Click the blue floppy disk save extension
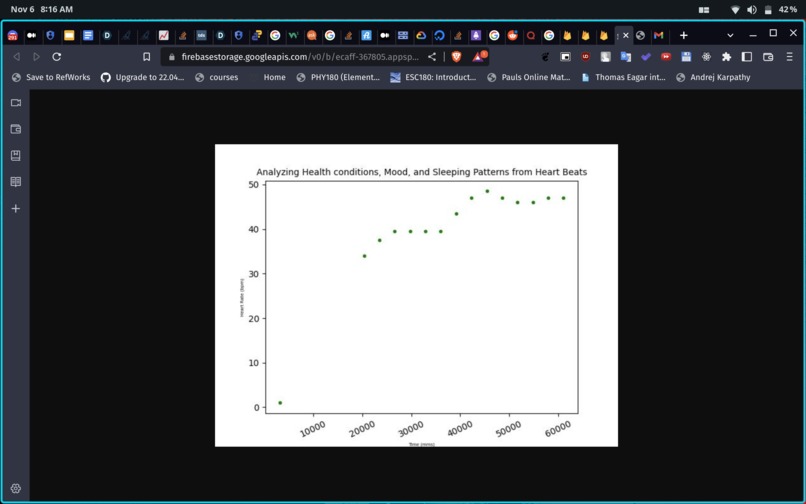This screenshot has width=806, height=504. (x=686, y=57)
